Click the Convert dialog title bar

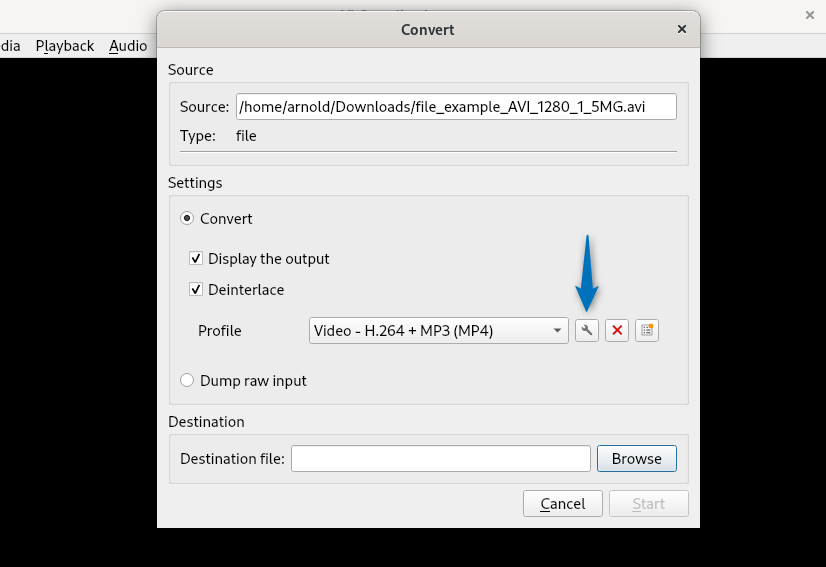(428, 30)
